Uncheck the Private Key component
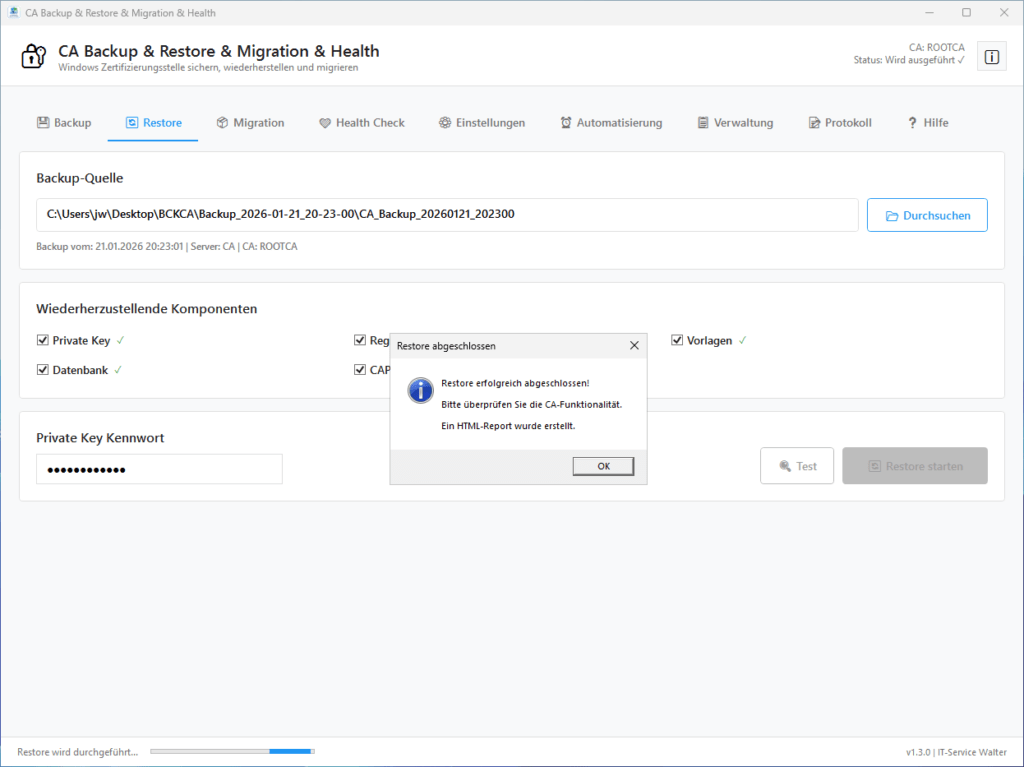The width and height of the screenshot is (1024, 767). [43, 340]
